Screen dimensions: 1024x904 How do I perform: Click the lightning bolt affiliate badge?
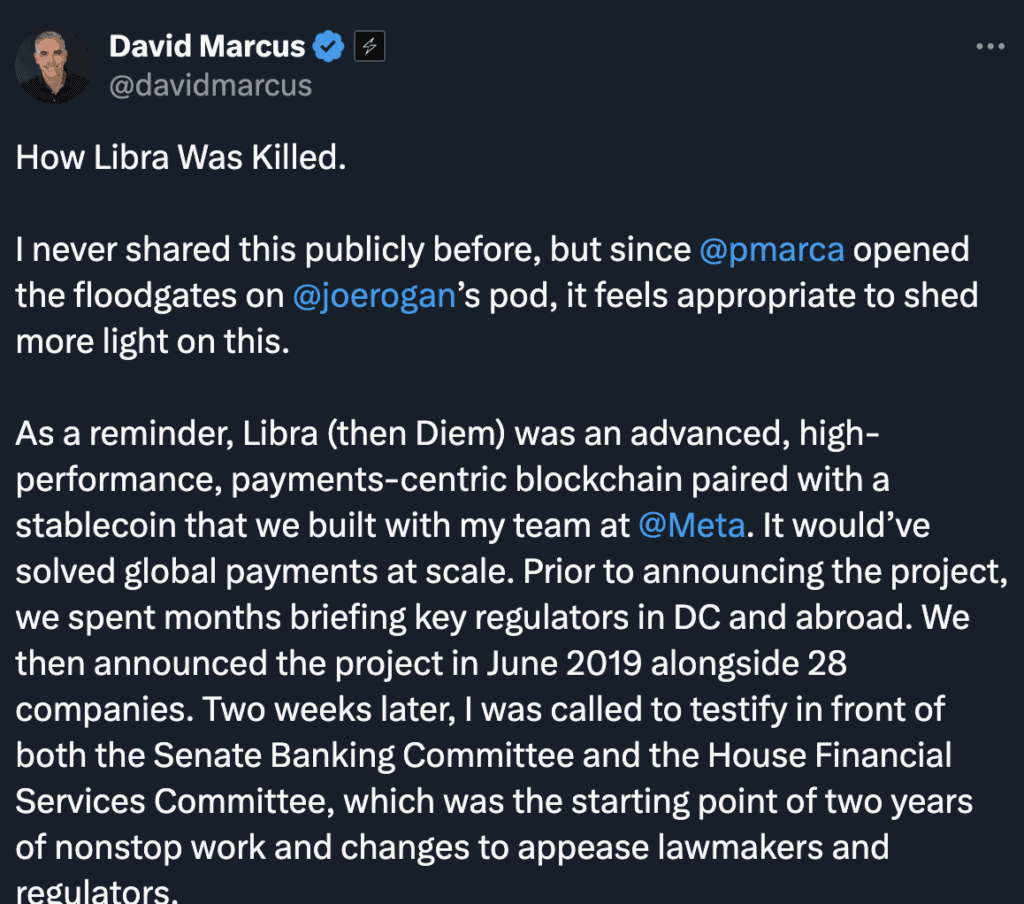tap(370, 46)
